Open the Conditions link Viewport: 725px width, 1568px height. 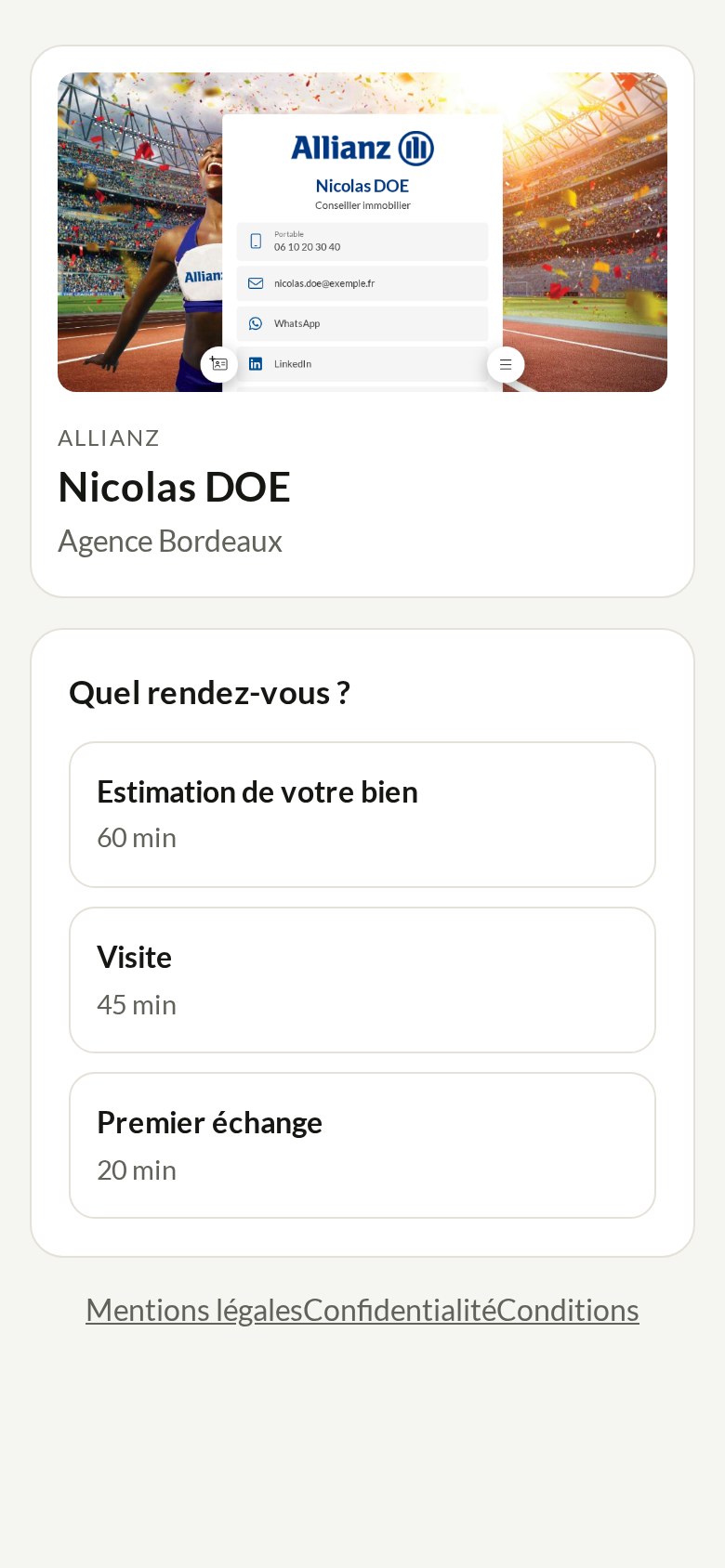click(568, 1310)
